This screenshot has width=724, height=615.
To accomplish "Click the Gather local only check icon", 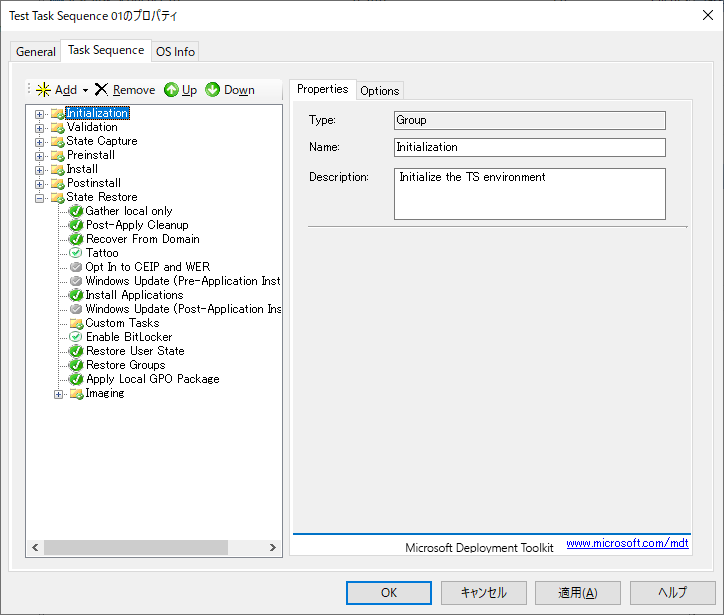I will point(76,211).
